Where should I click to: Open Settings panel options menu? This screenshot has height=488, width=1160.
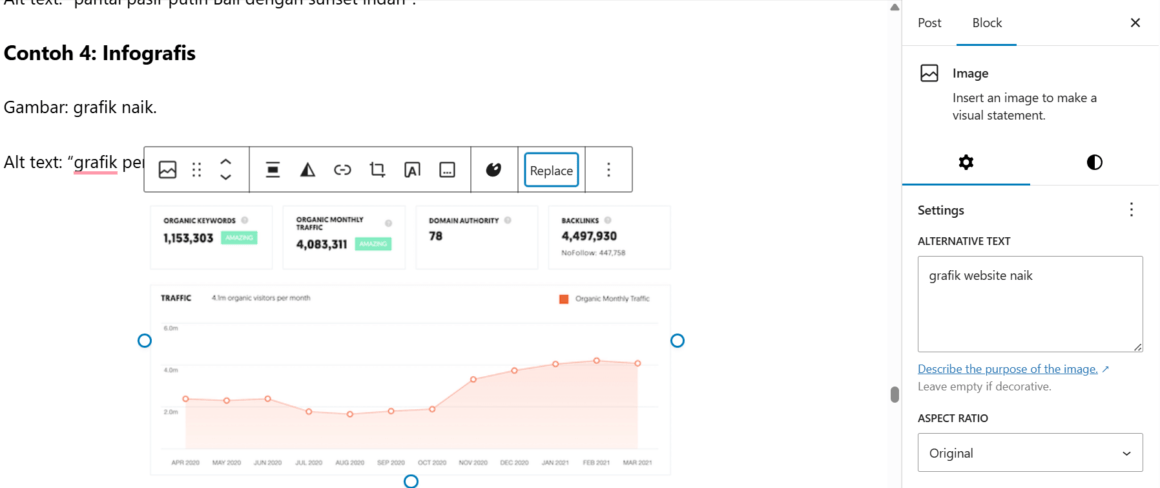pos(1131,210)
